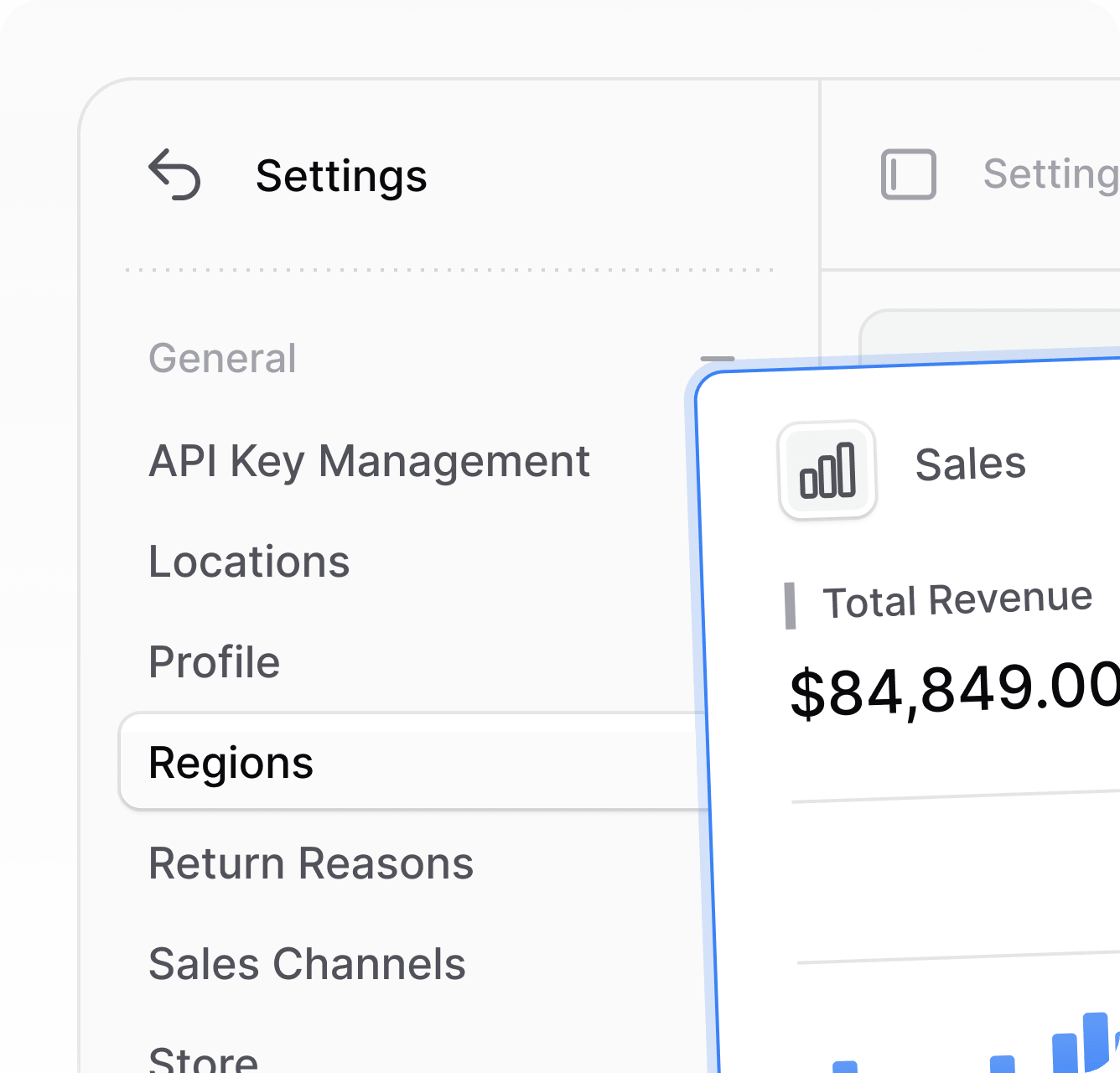This screenshot has height=1073, width=1120.
Task: Click the $84,849.00 revenue amount
Action: coord(954,691)
